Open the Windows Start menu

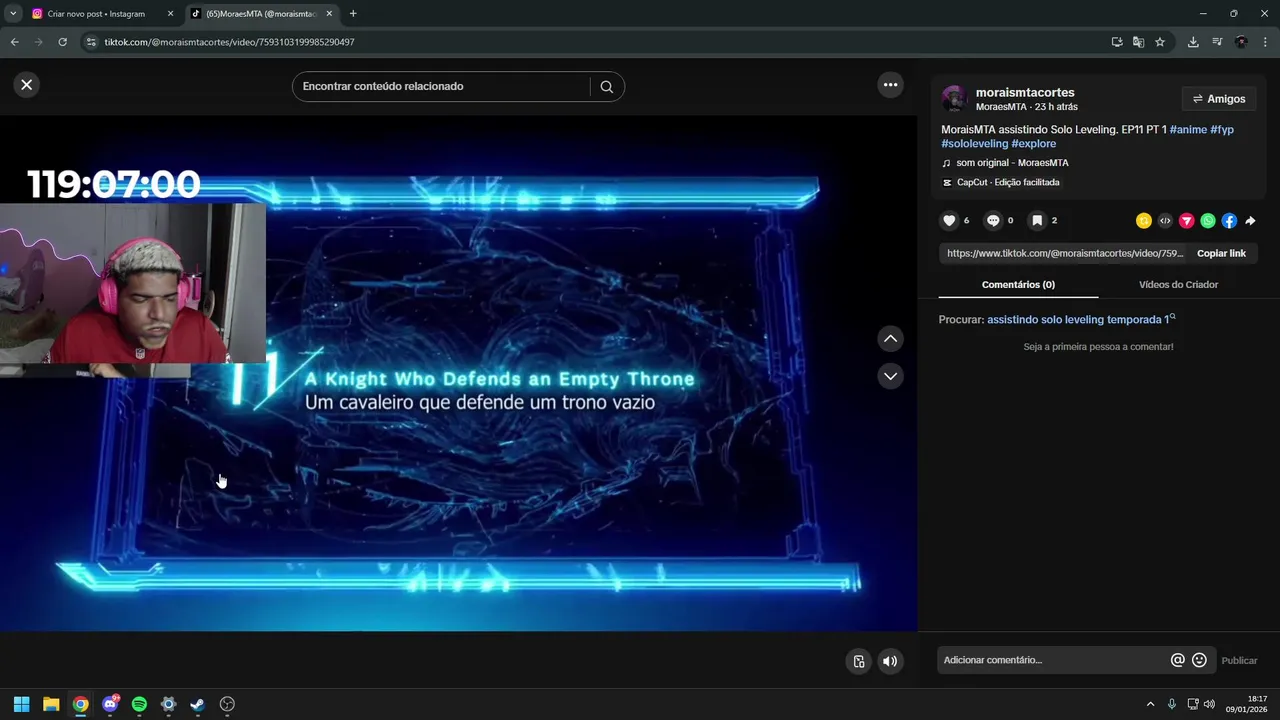click(x=21, y=704)
